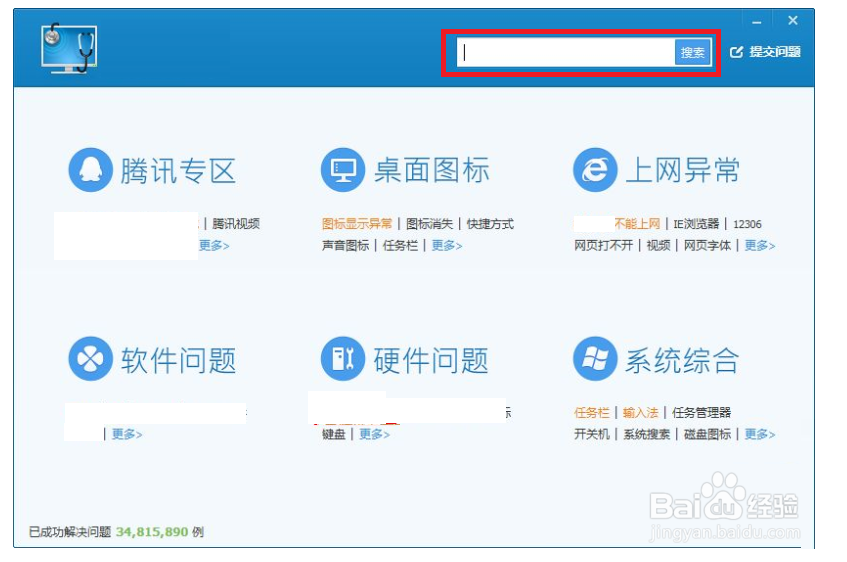Minimize the clinic window

click(756, 22)
